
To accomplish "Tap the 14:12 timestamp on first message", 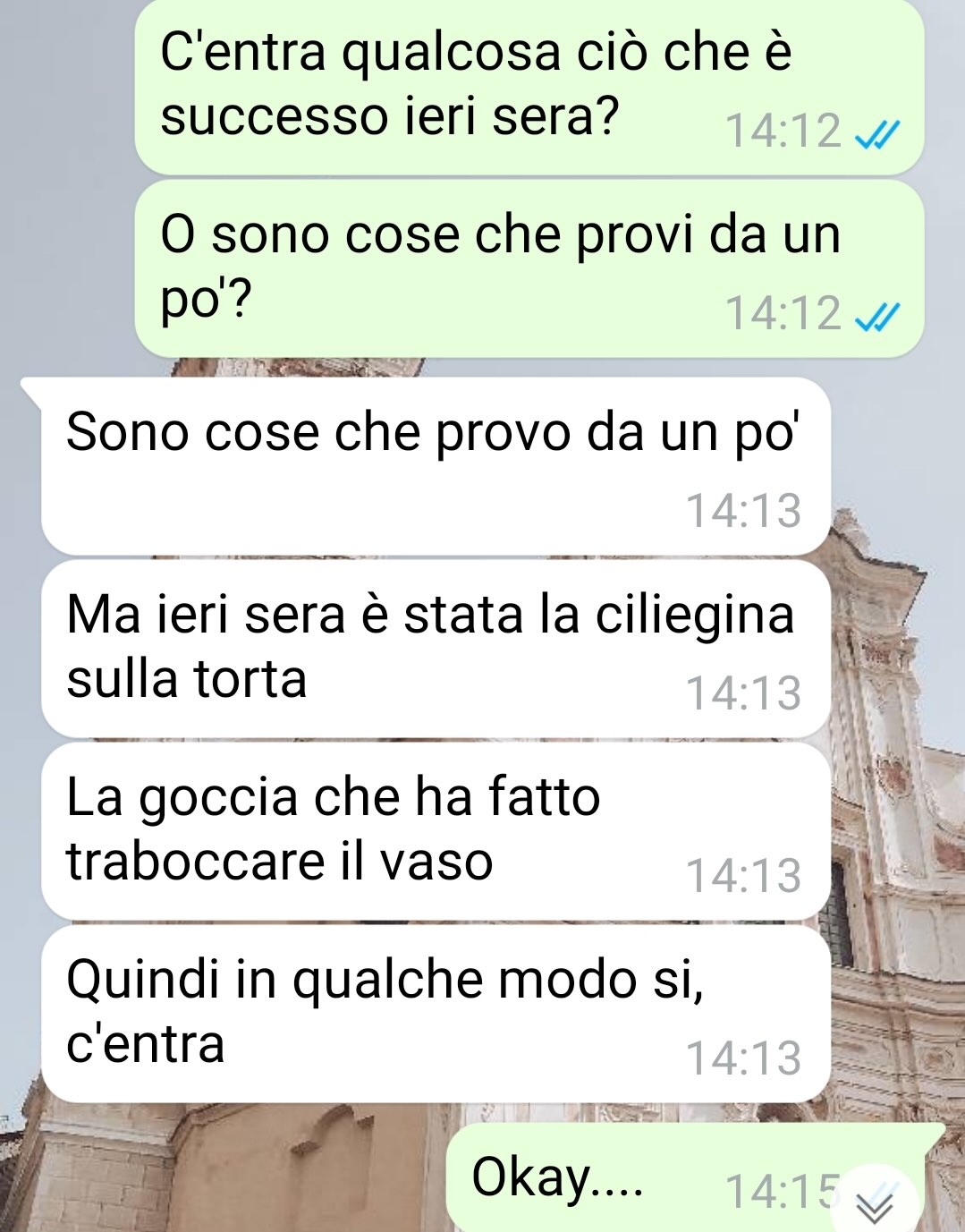I will click(783, 132).
